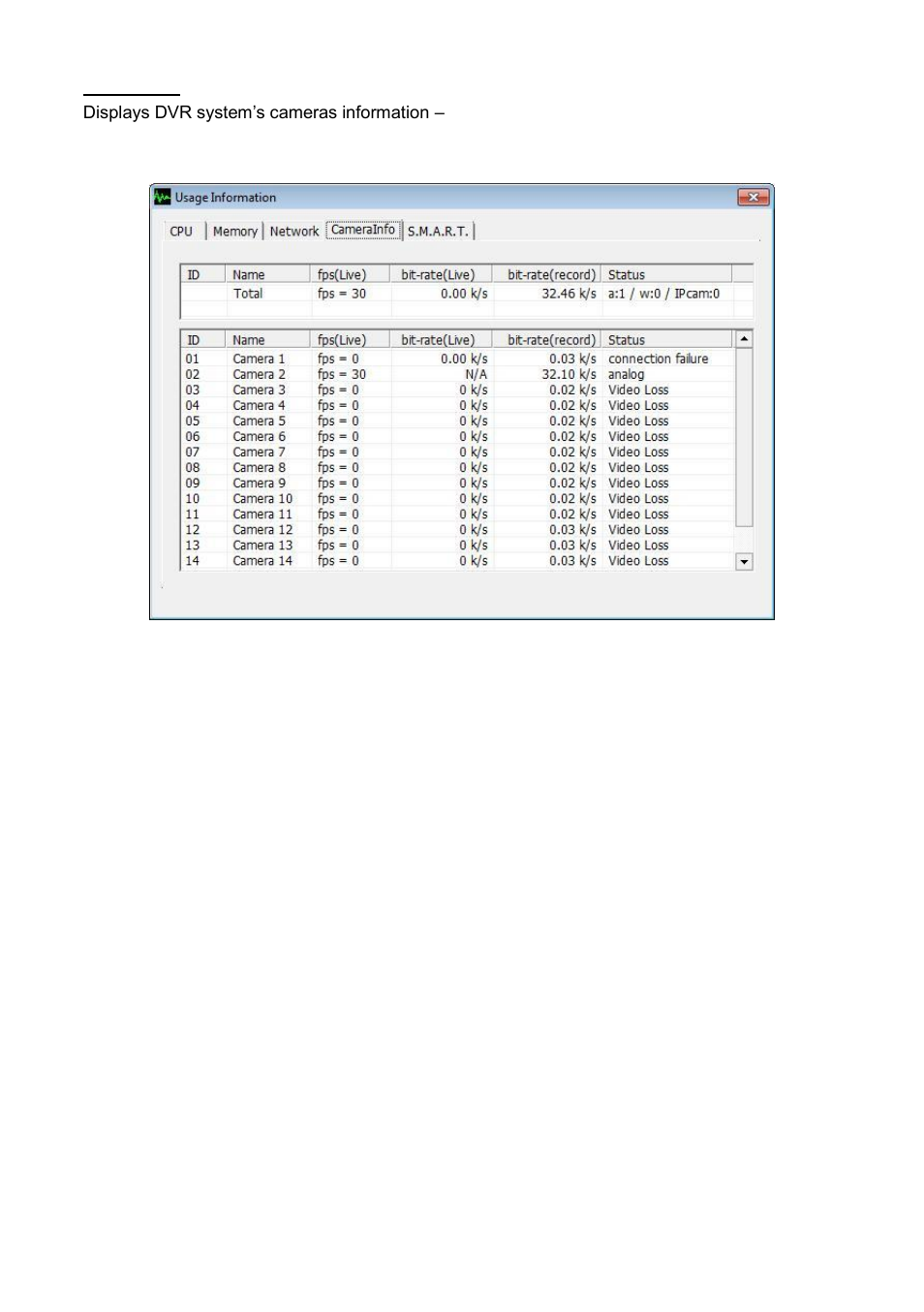Click ID header in the totals table

202,275
